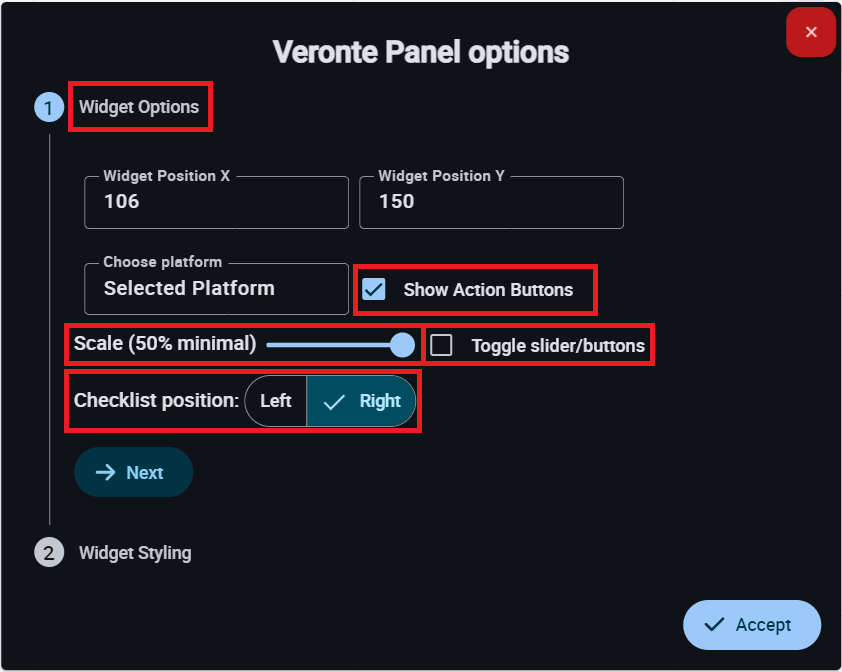The image size is (842, 672).
Task: Enable the Toggle slider/buttons checkbox
Action: [x=441, y=346]
